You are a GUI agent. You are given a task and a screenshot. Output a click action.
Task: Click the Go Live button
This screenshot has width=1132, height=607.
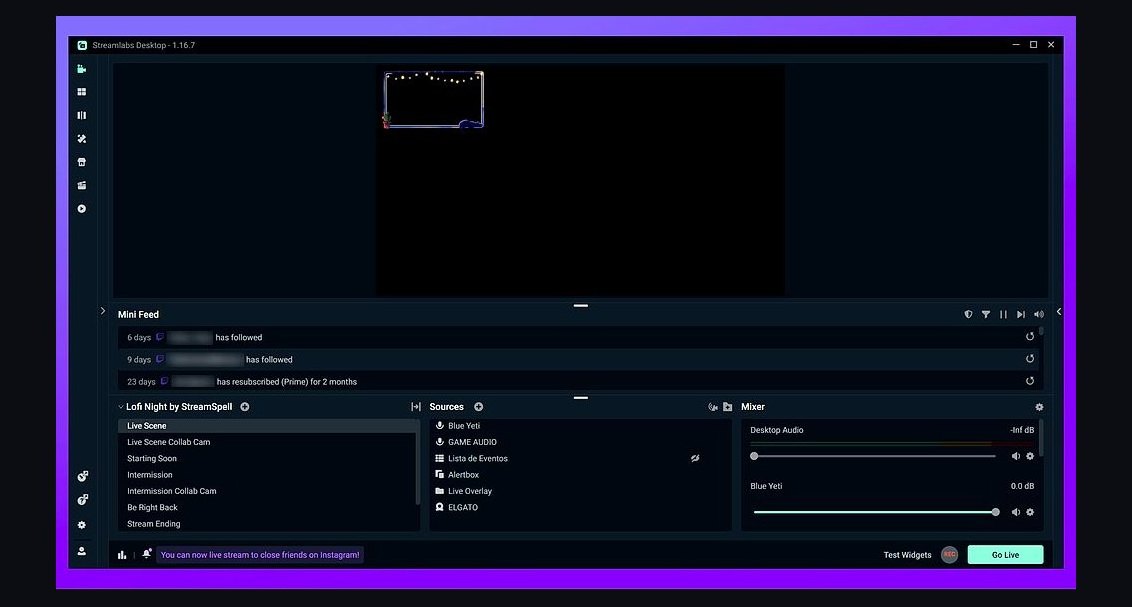pyautogui.click(x=1005, y=554)
